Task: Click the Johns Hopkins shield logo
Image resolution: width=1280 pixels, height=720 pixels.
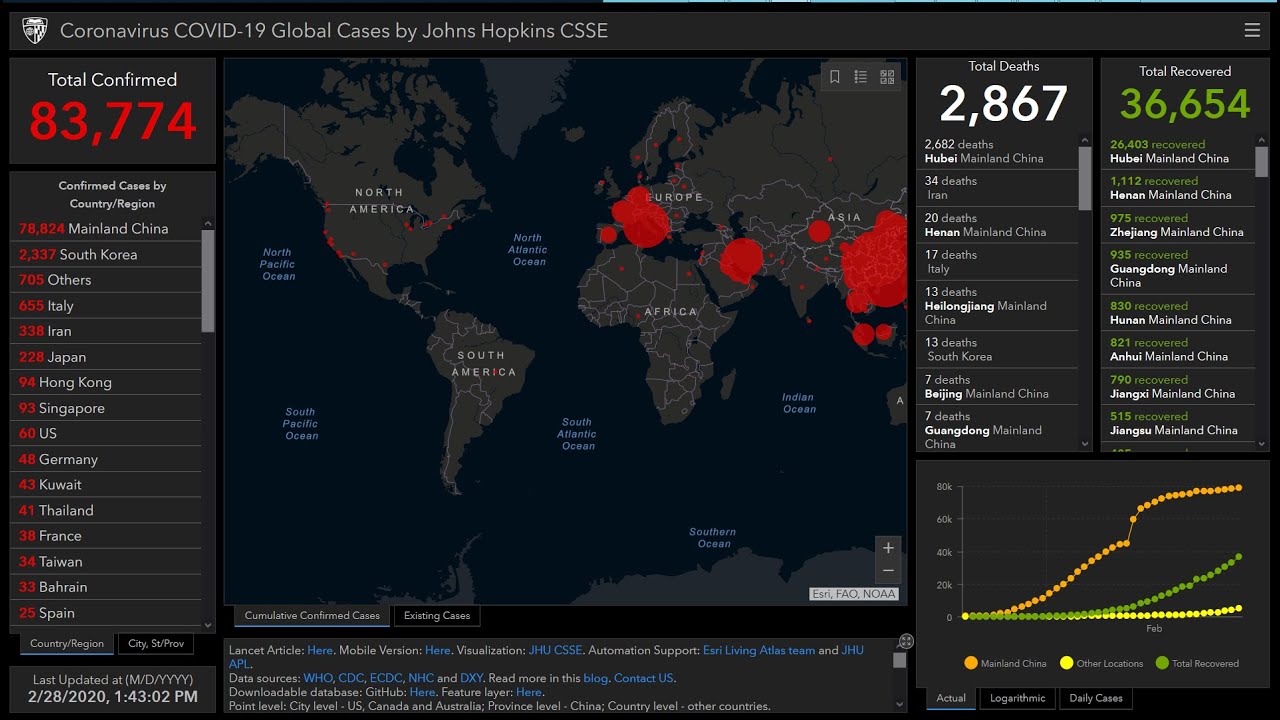Action: pos(35,30)
